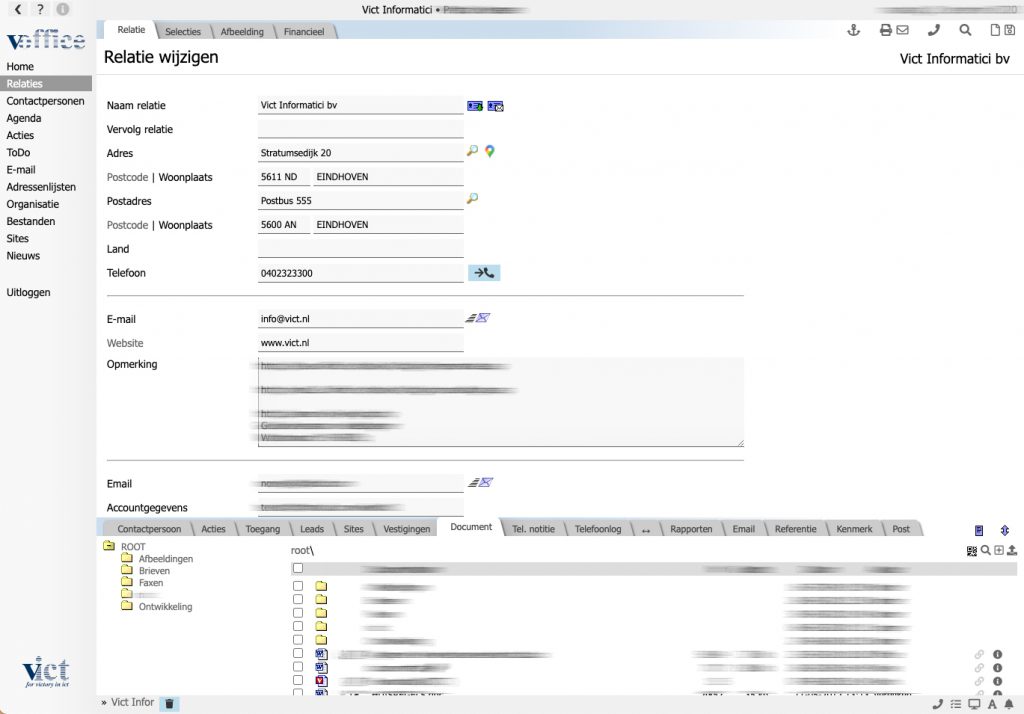1024x714 pixels.
Task: Open Organisatie in the sidebar
Action: [x=33, y=204]
